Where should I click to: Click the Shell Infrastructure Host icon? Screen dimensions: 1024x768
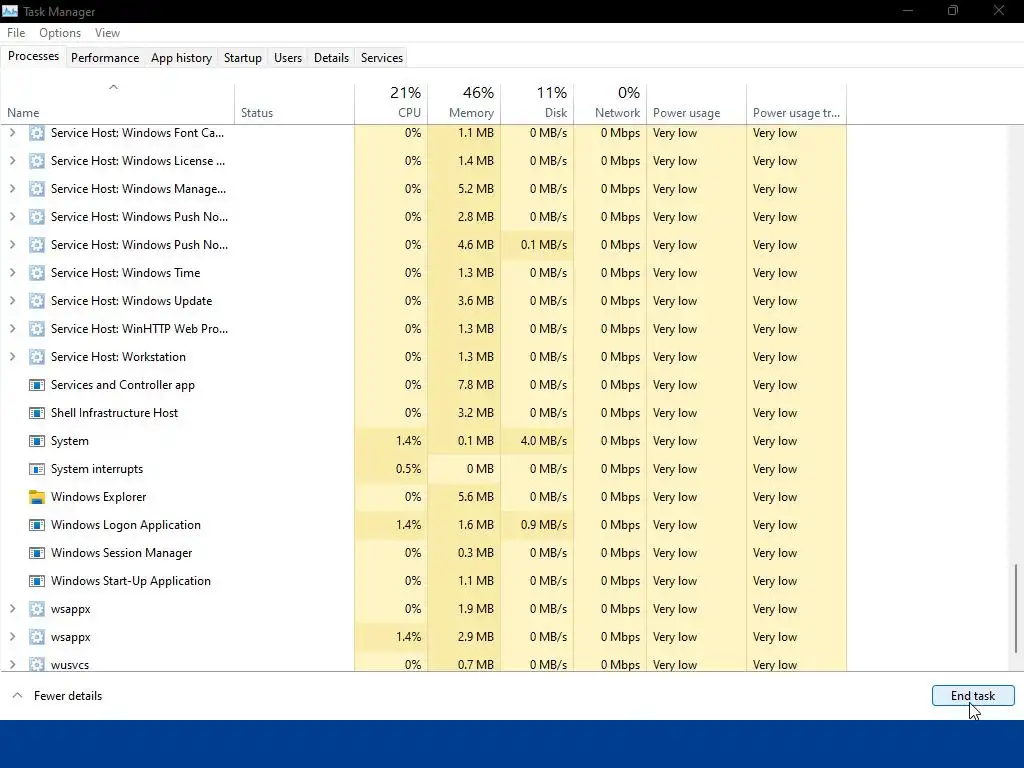click(37, 413)
